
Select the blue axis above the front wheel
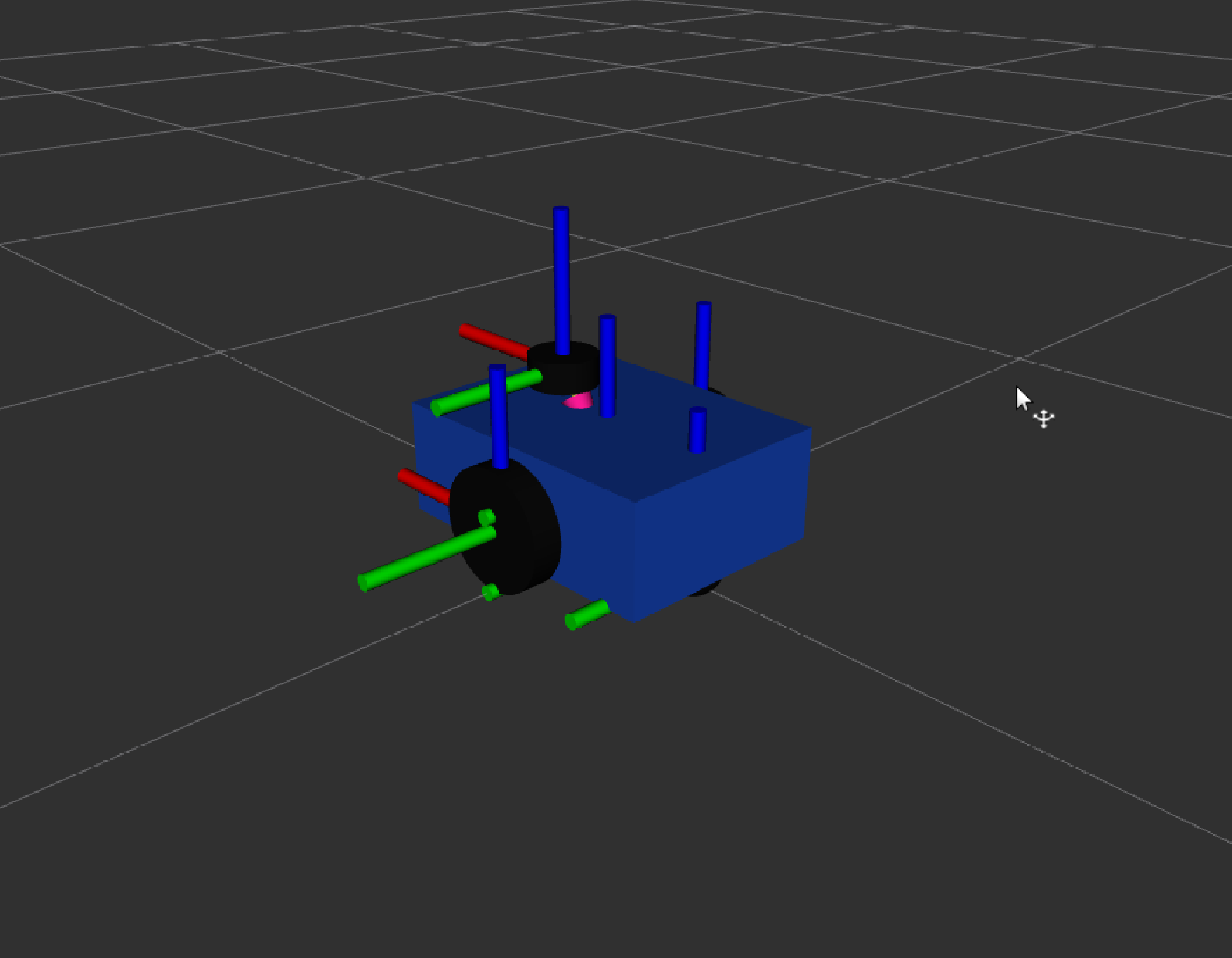click(x=499, y=416)
